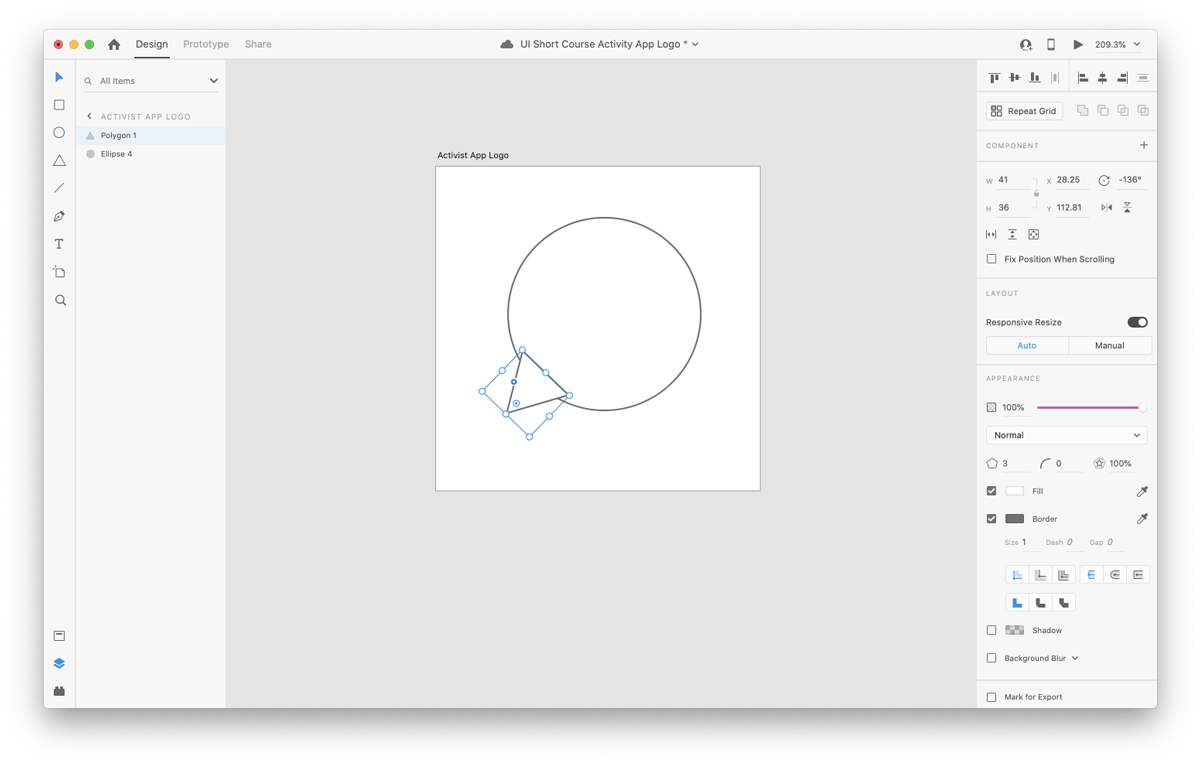
Task: Enable the Shadow checkbox
Action: click(x=992, y=630)
